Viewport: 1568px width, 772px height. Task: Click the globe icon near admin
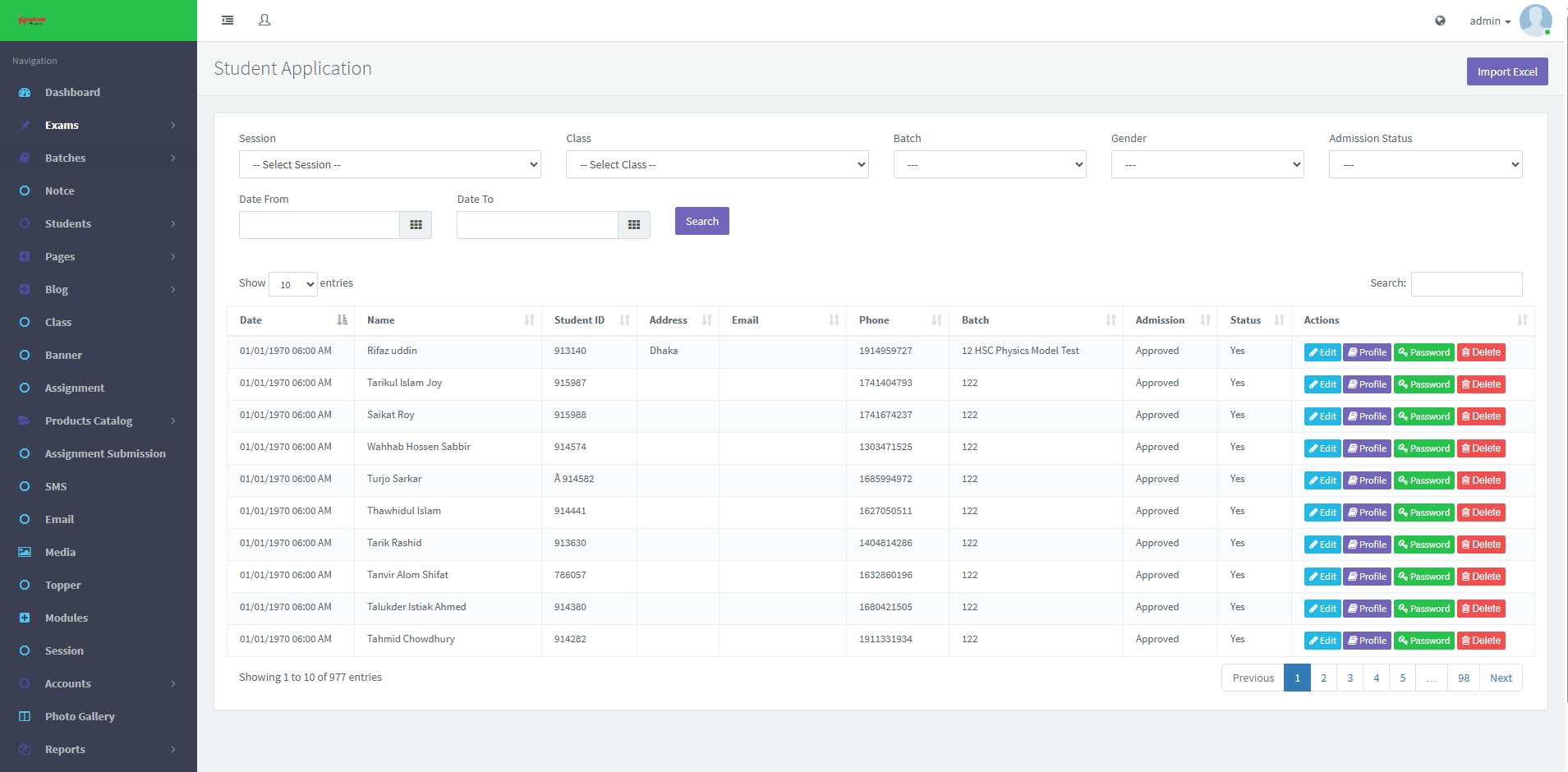1440,21
